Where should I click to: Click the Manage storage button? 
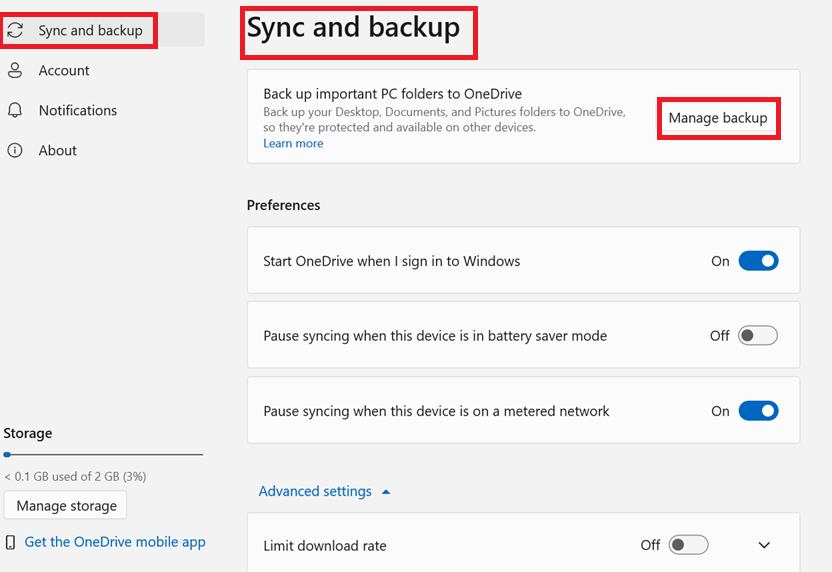pos(66,505)
